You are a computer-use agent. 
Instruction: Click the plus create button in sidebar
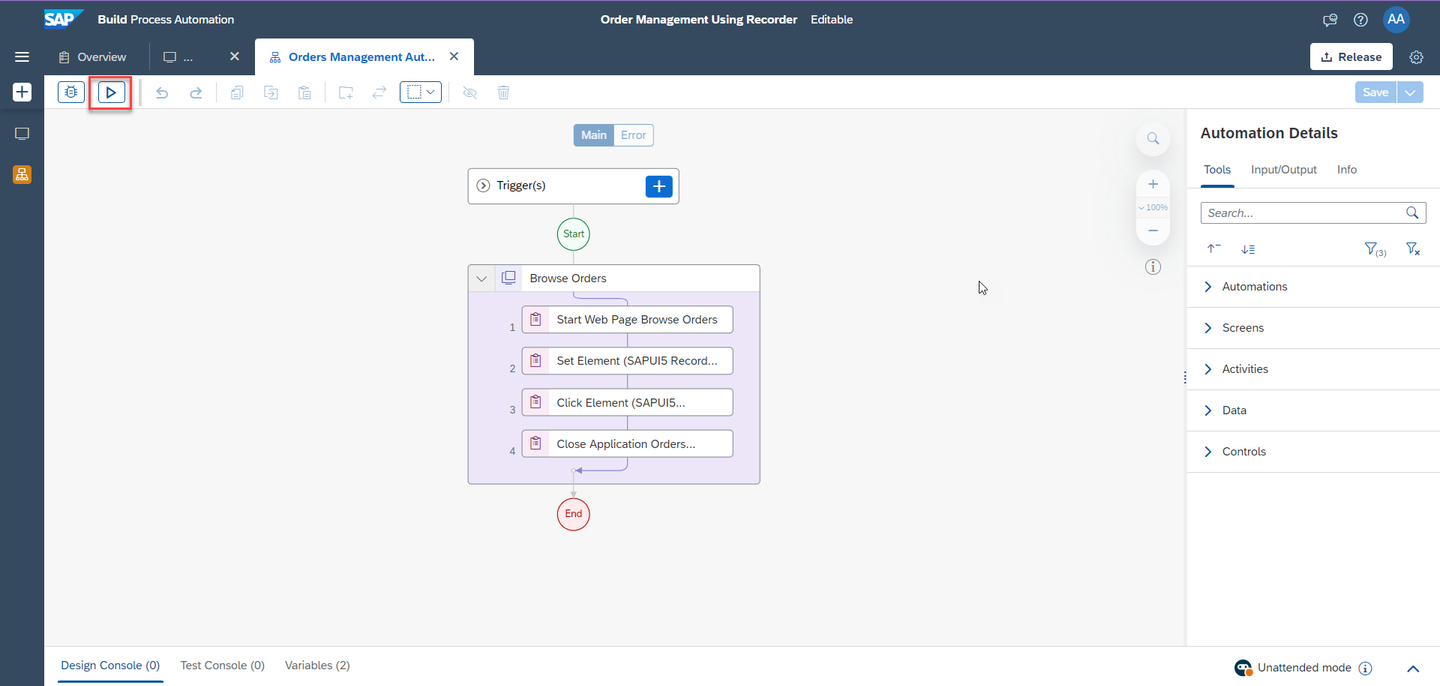point(22,92)
